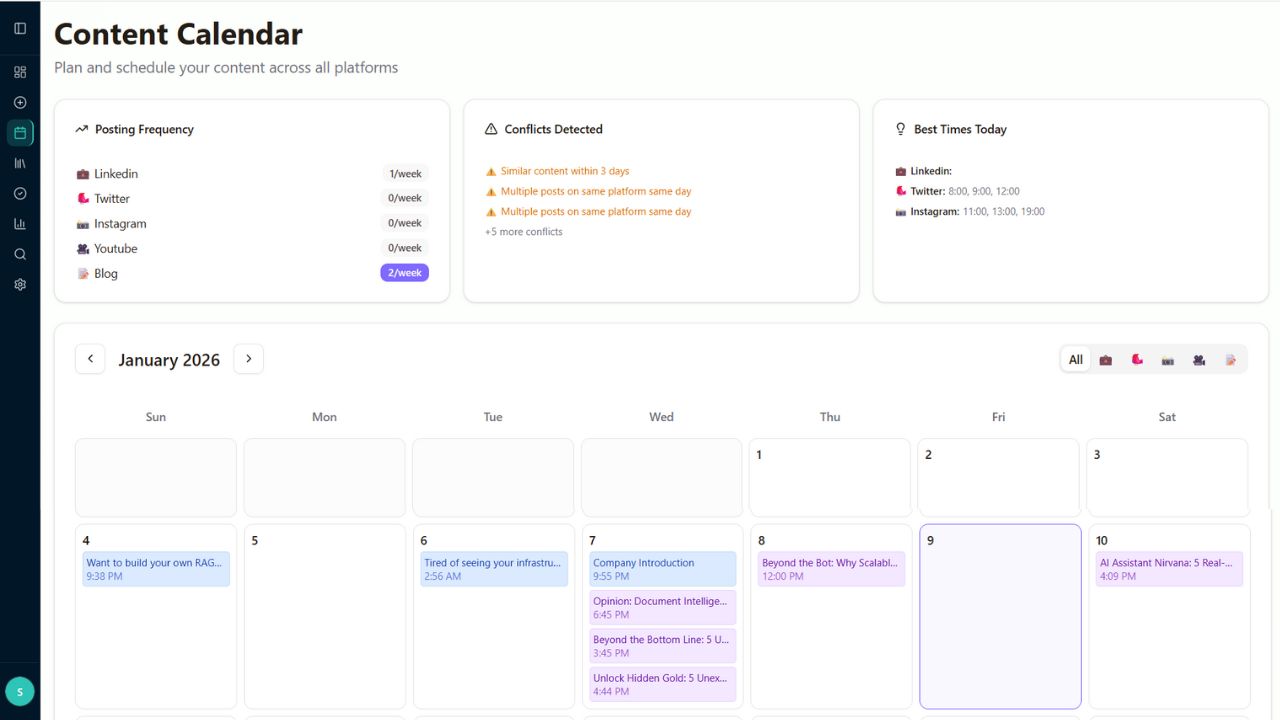Open the bar chart analytics icon
The width and height of the screenshot is (1280, 720).
20,224
